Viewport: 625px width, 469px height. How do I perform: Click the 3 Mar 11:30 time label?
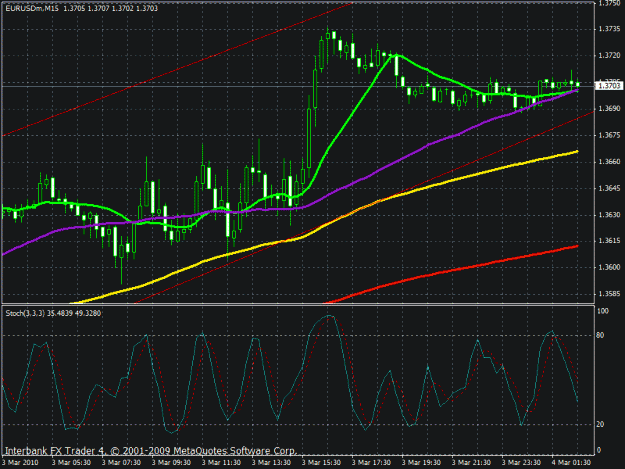click(x=221, y=463)
